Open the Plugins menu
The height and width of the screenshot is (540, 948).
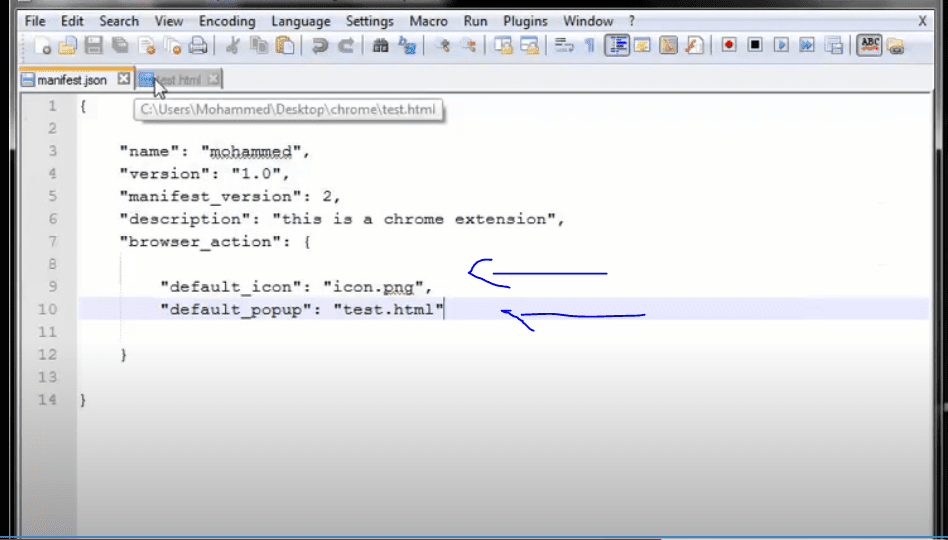(525, 21)
